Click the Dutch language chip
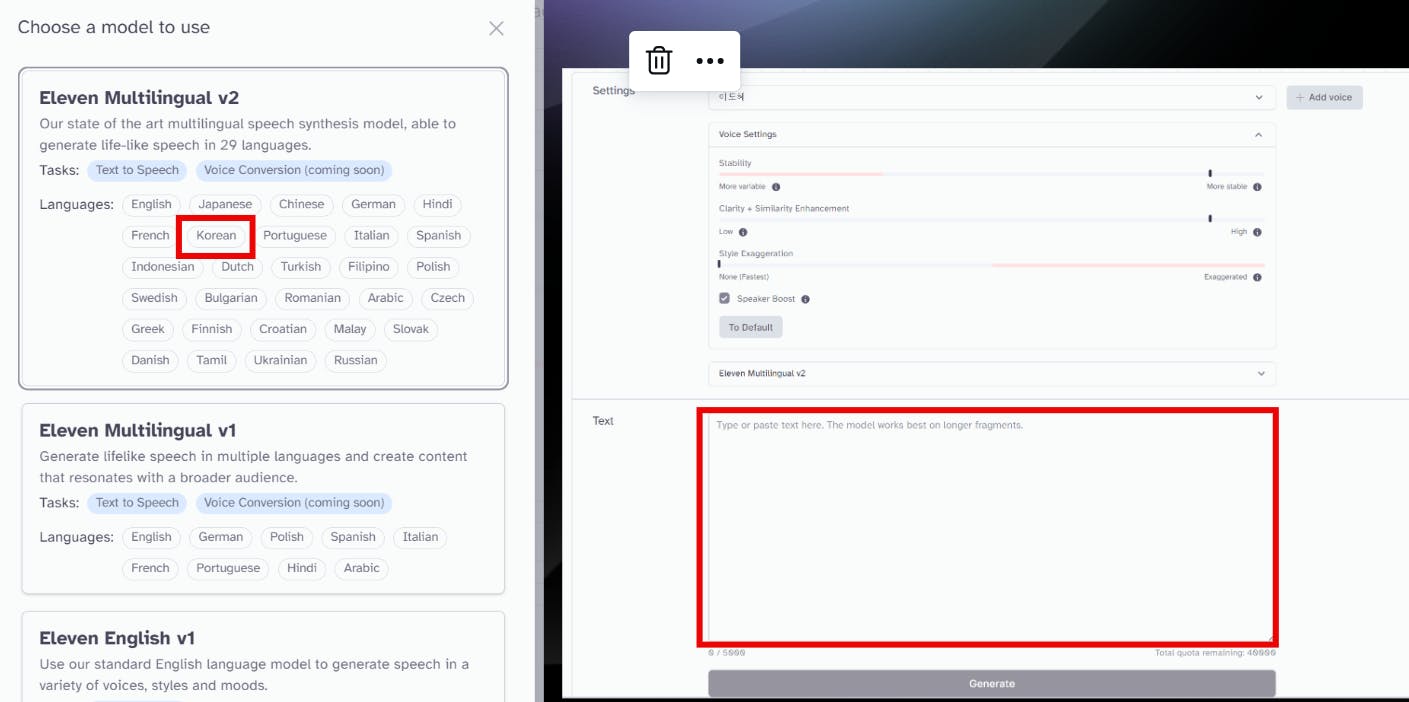This screenshot has width=1409, height=702. pos(238,267)
